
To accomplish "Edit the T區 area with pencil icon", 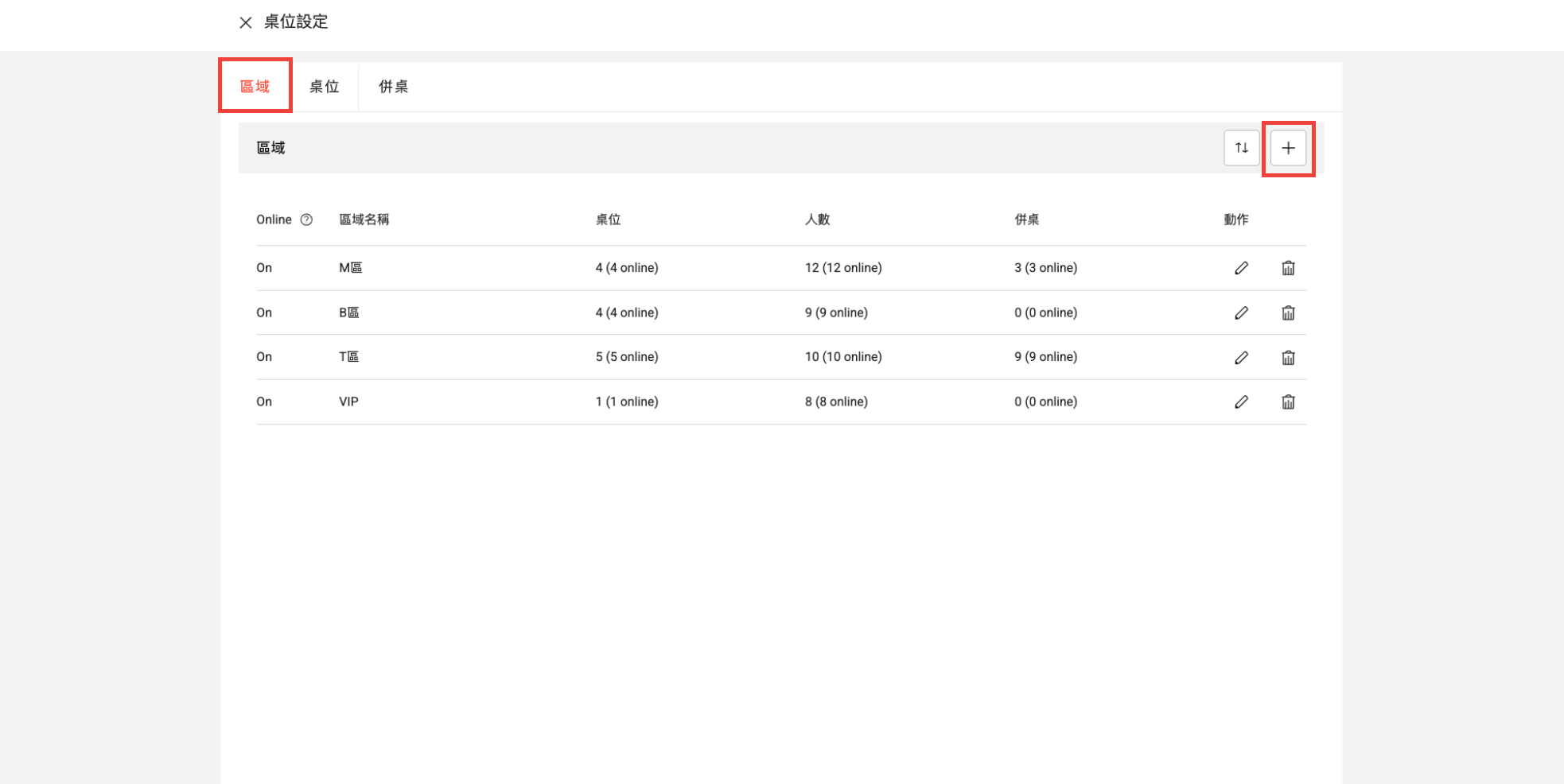I will point(1241,358).
